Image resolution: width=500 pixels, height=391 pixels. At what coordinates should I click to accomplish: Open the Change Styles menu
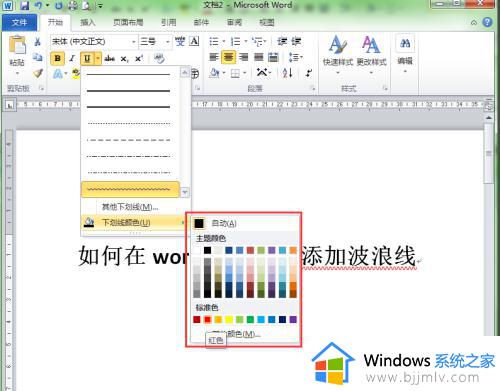pos(371,54)
